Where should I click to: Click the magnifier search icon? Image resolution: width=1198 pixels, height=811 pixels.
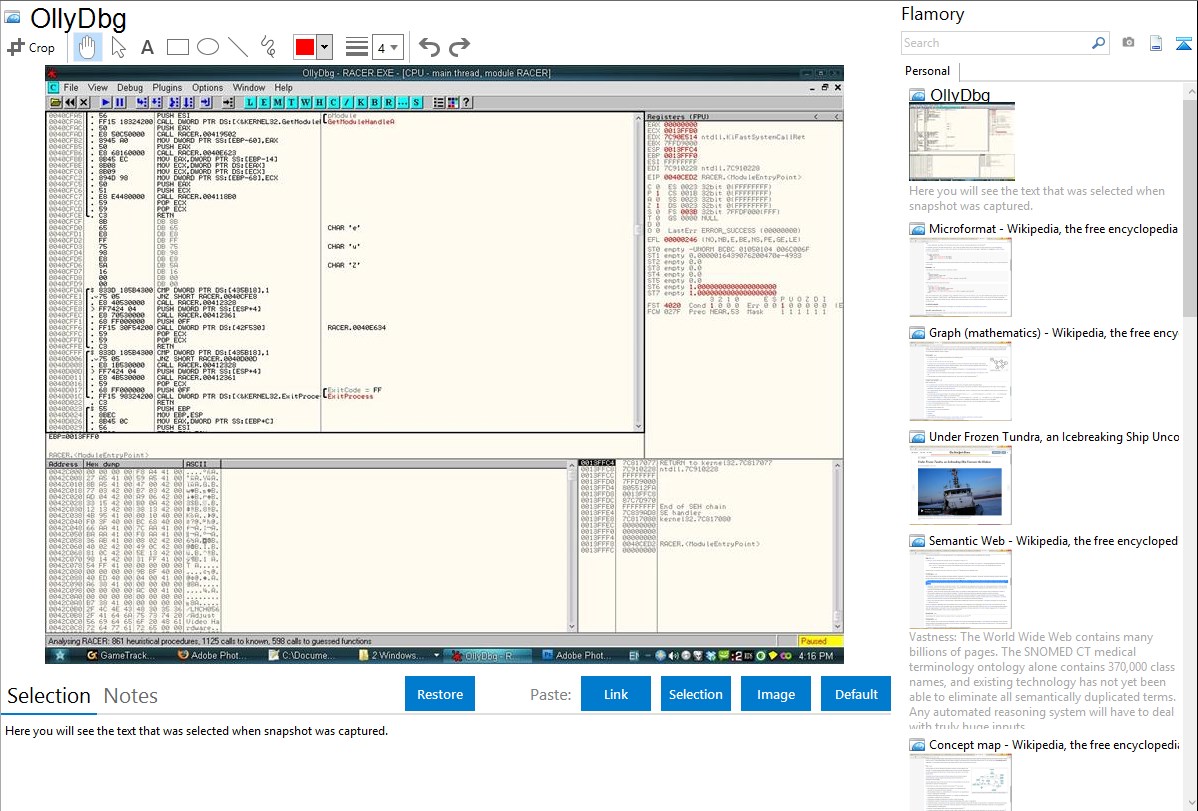tap(1098, 43)
